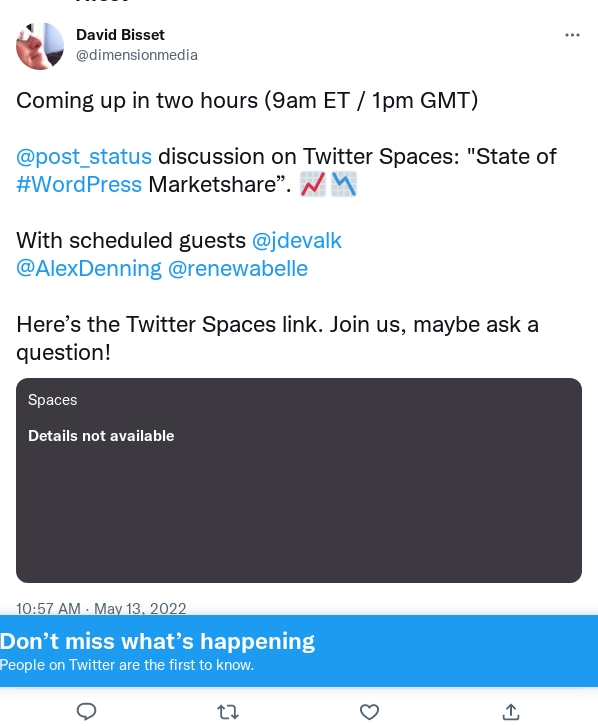Visit the @renewabelle profile mention
Screen dimensions: 598x726
(x=238, y=269)
